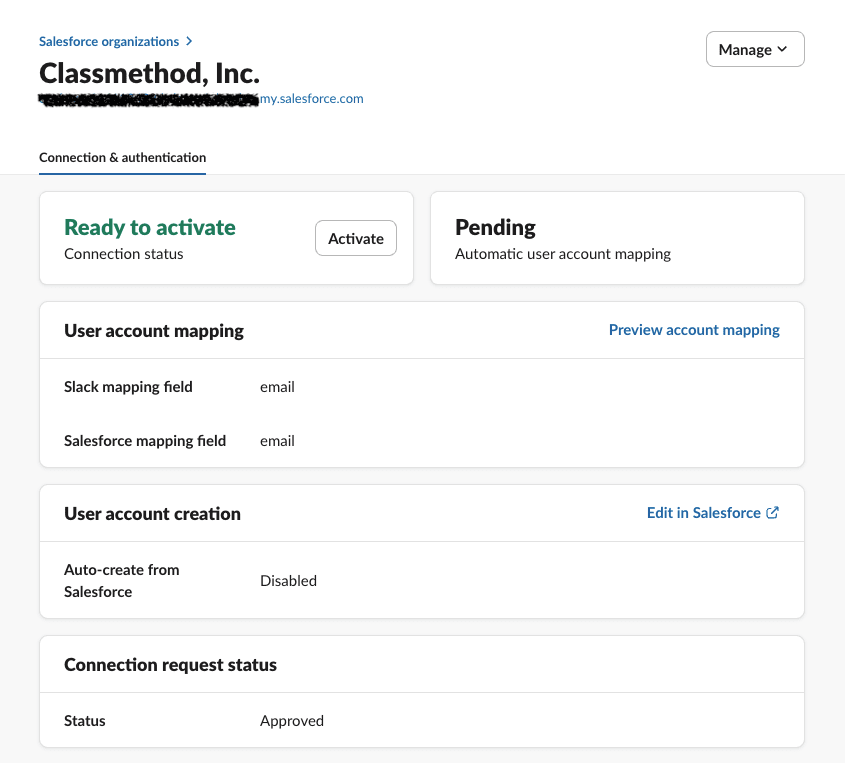Image resolution: width=845 pixels, height=763 pixels.
Task: Click the external link icon beside Edit in Salesforce
Action: click(773, 513)
